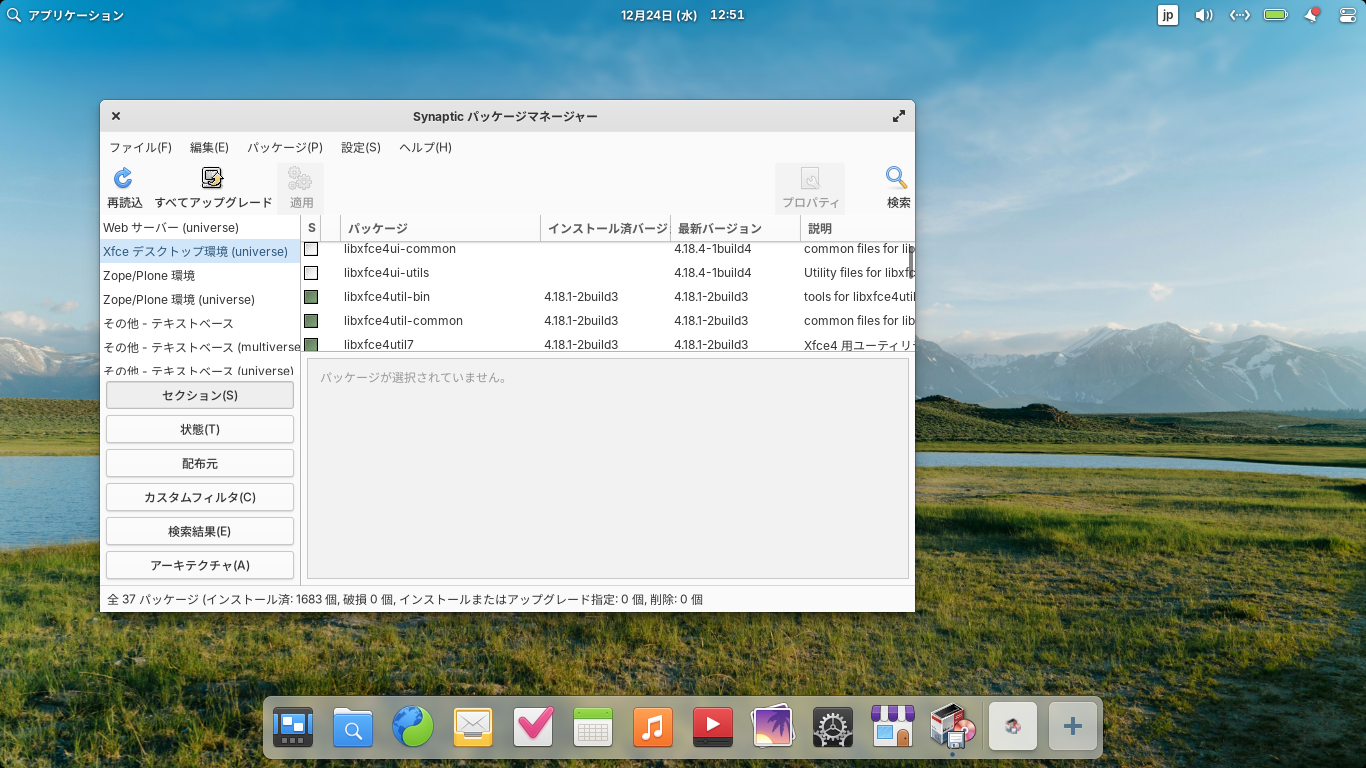Select the Zope/Plone 環境 (universe) section
The width and height of the screenshot is (1366, 768).
179,300
